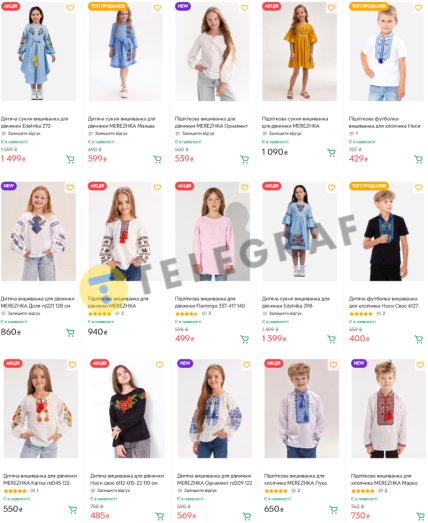Toggle wishlist heart on the black floral top
428x523 pixels.
pos(159,365)
